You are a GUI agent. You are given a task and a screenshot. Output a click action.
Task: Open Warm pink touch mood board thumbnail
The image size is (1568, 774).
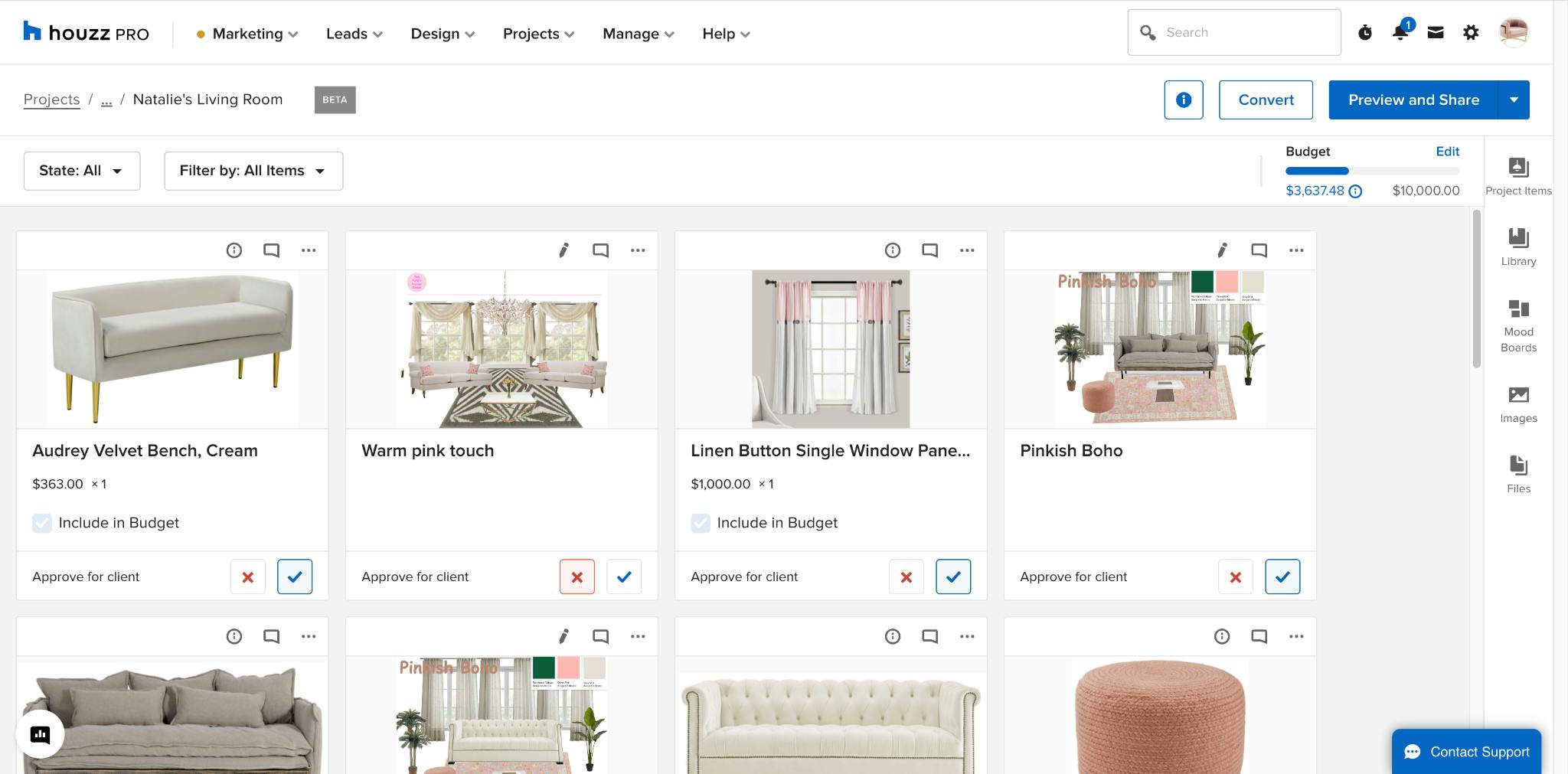pos(501,349)
